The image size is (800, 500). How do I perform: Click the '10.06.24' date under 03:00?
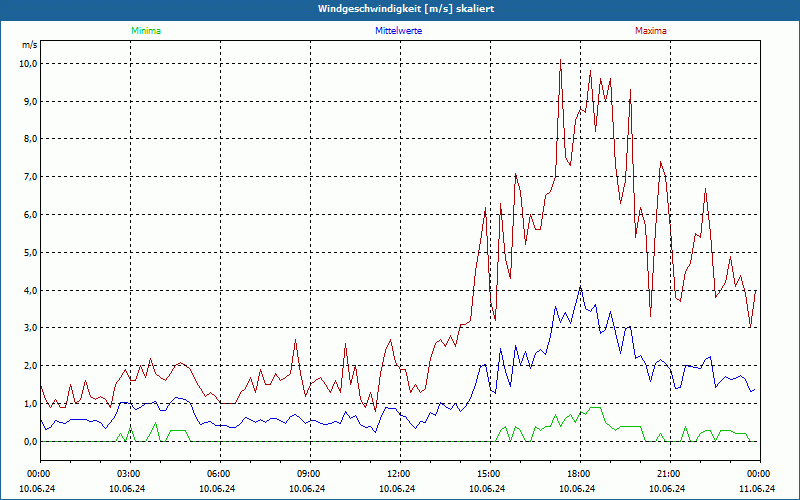(127, 488)
